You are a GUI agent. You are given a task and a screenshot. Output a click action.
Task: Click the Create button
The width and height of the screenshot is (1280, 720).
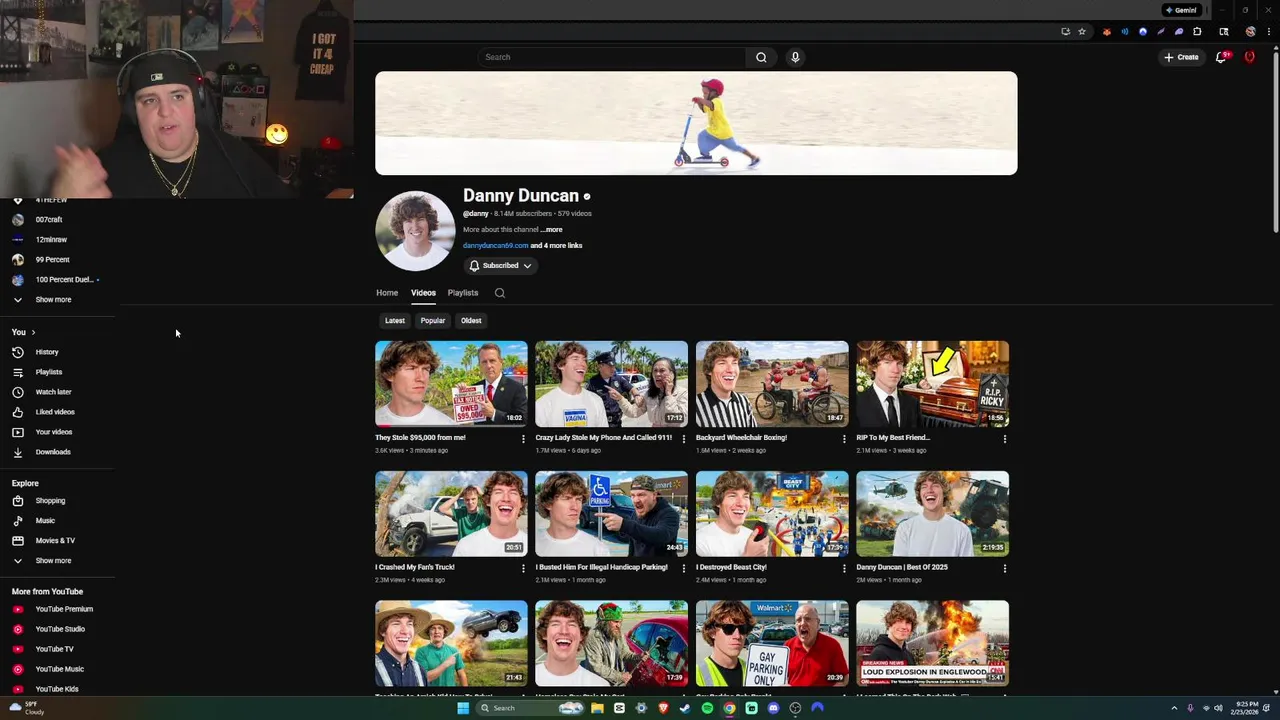pyautogui.click(x=1181, y=57)
